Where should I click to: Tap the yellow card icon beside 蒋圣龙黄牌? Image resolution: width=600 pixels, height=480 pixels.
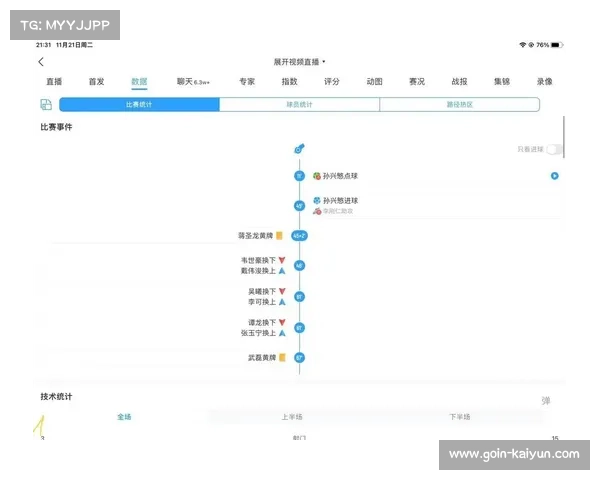[279, 235]
